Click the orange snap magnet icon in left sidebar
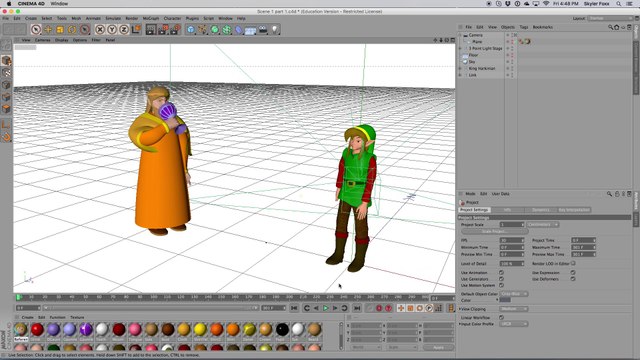The image size is (640, 360). click(x=6, y=137)
